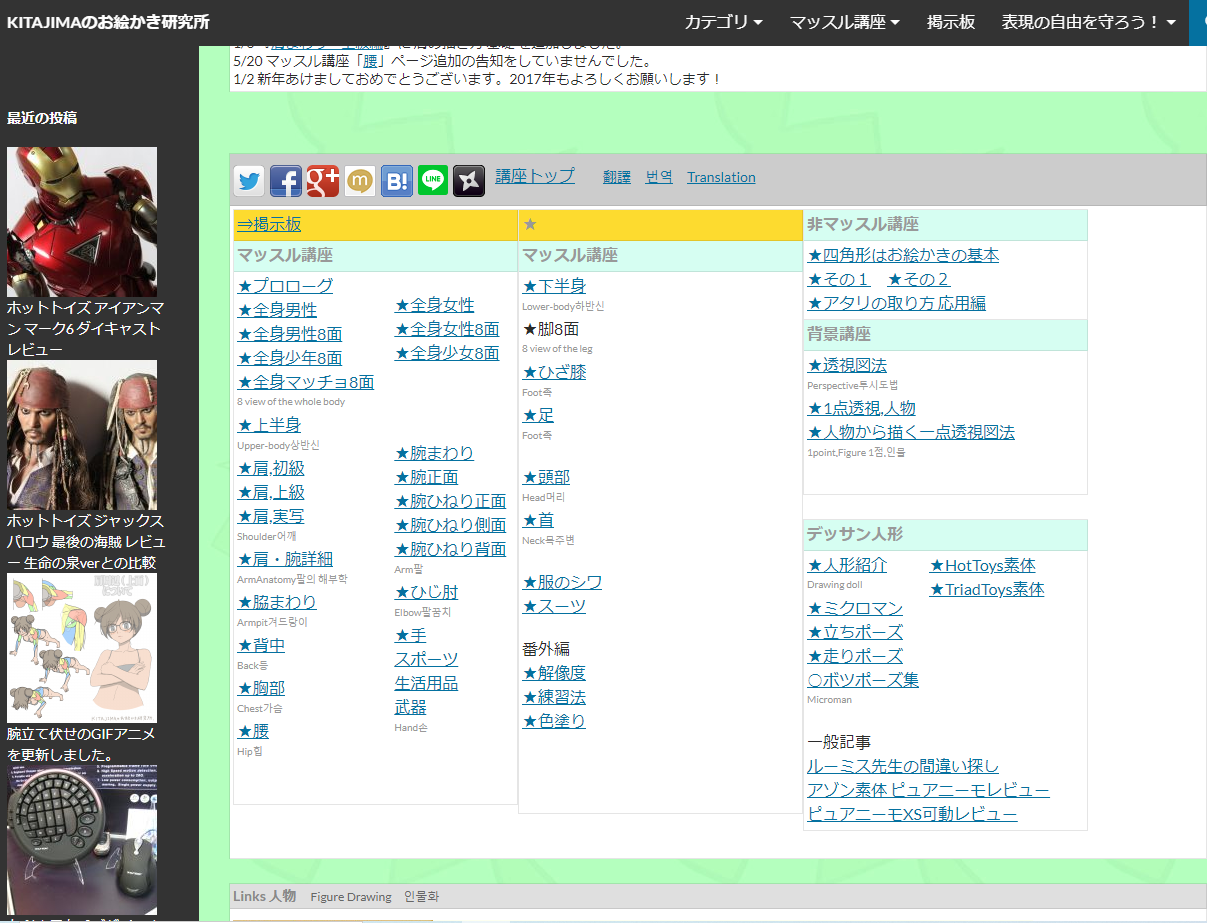Open the ★その２ link
This screenshot has height=923, width=1207.
coord(919,279)
